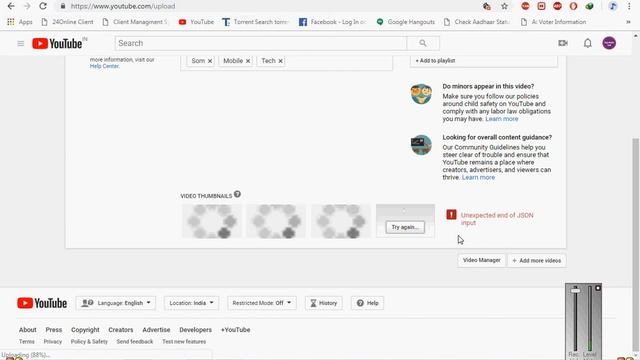Open the notifications bell
Image resolution: width=640 pixels, height=360 pixels.
click(587, 43)
